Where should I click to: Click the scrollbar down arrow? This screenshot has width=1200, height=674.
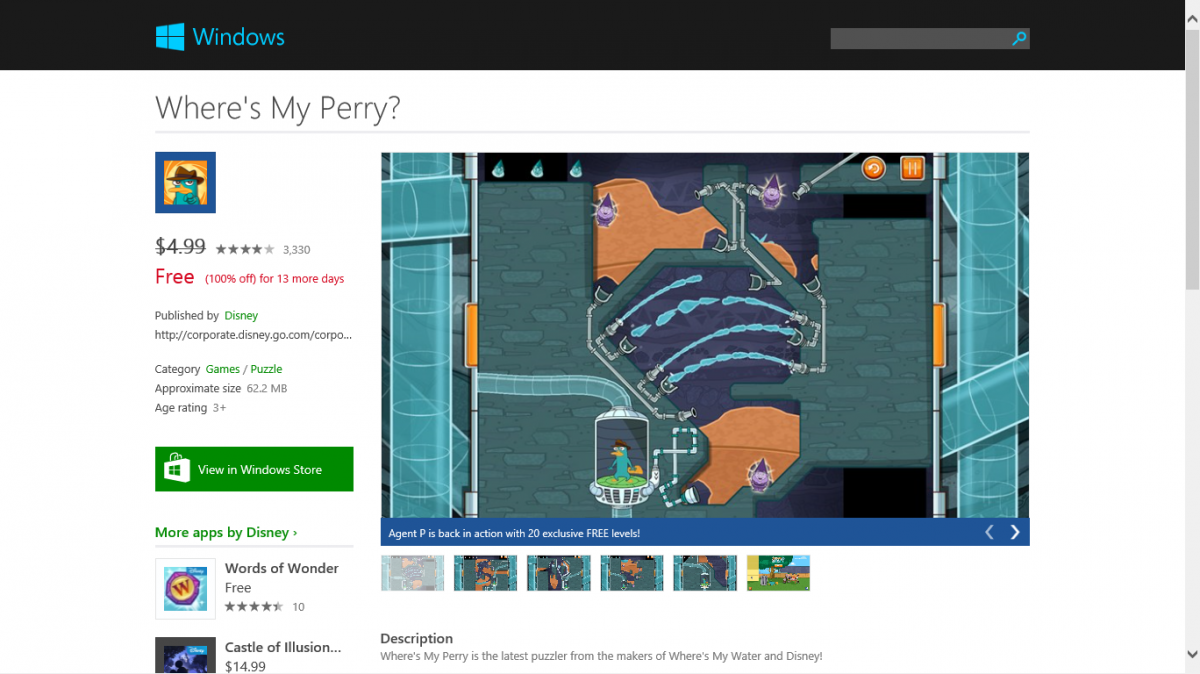(x=1192, y=654)
